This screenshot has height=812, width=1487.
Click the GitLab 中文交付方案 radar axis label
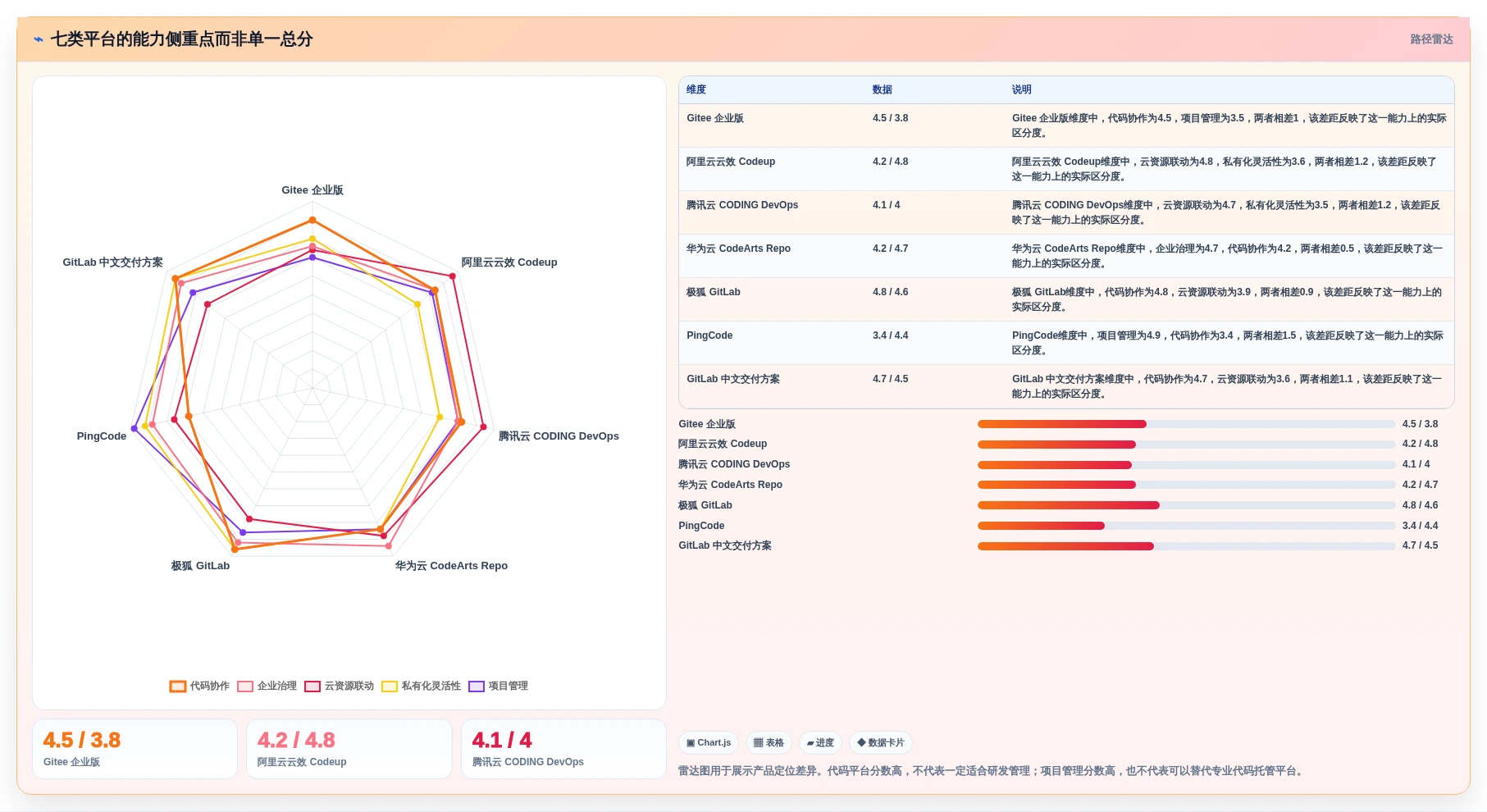click(112, 262)
